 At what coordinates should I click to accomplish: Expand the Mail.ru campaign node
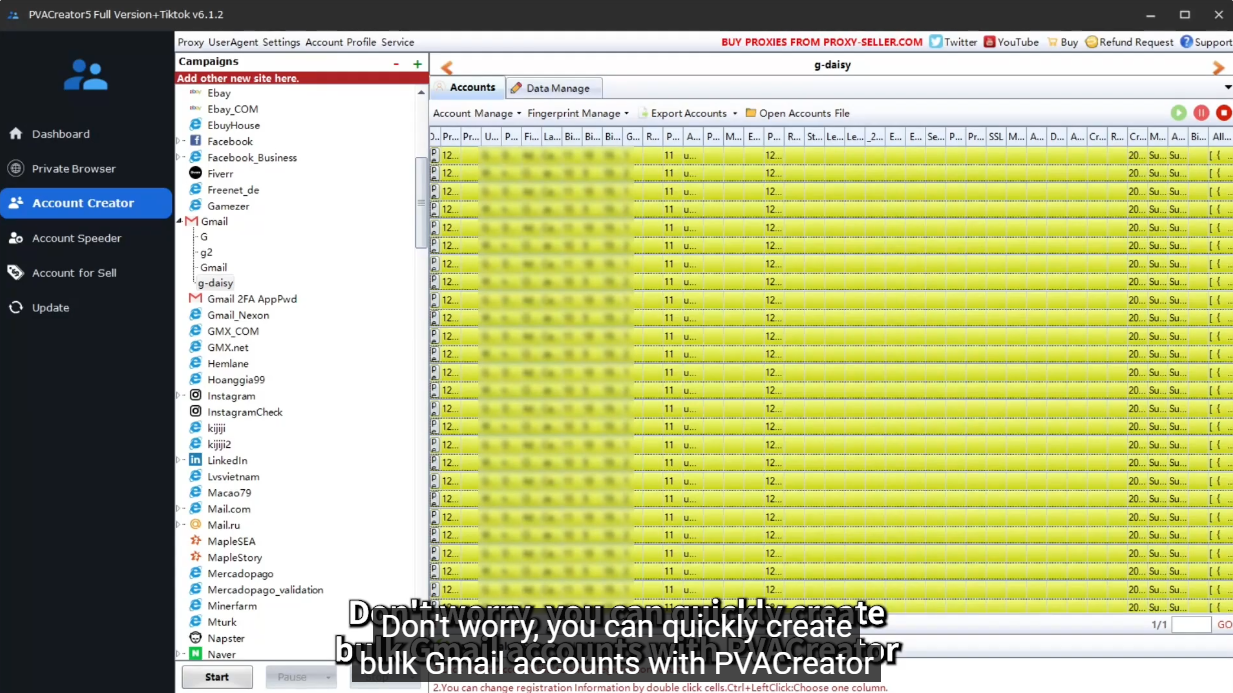pyautogui.click(x=180, y=524)
